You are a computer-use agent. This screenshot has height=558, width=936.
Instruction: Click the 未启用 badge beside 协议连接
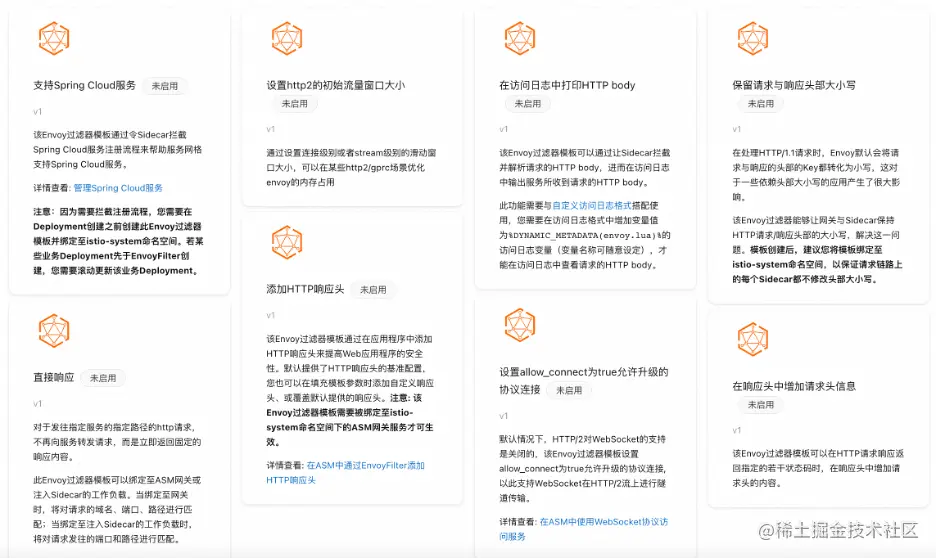click(569, 390)
